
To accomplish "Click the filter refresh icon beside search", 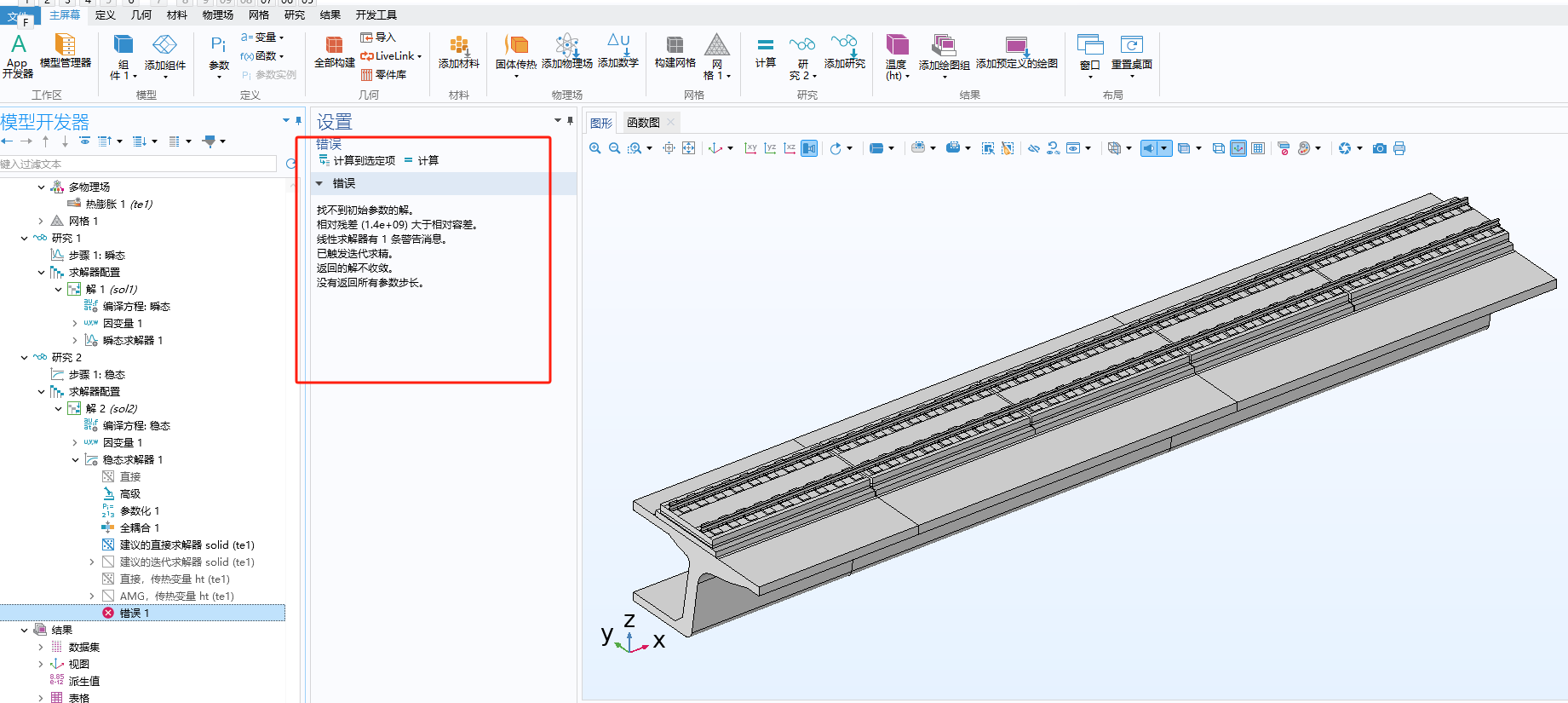I will (291, 164).
